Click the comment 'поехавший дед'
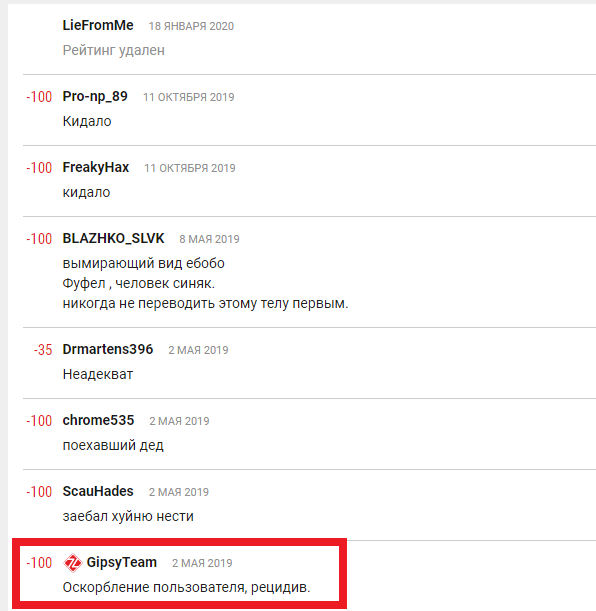 (x=113, y=445)
